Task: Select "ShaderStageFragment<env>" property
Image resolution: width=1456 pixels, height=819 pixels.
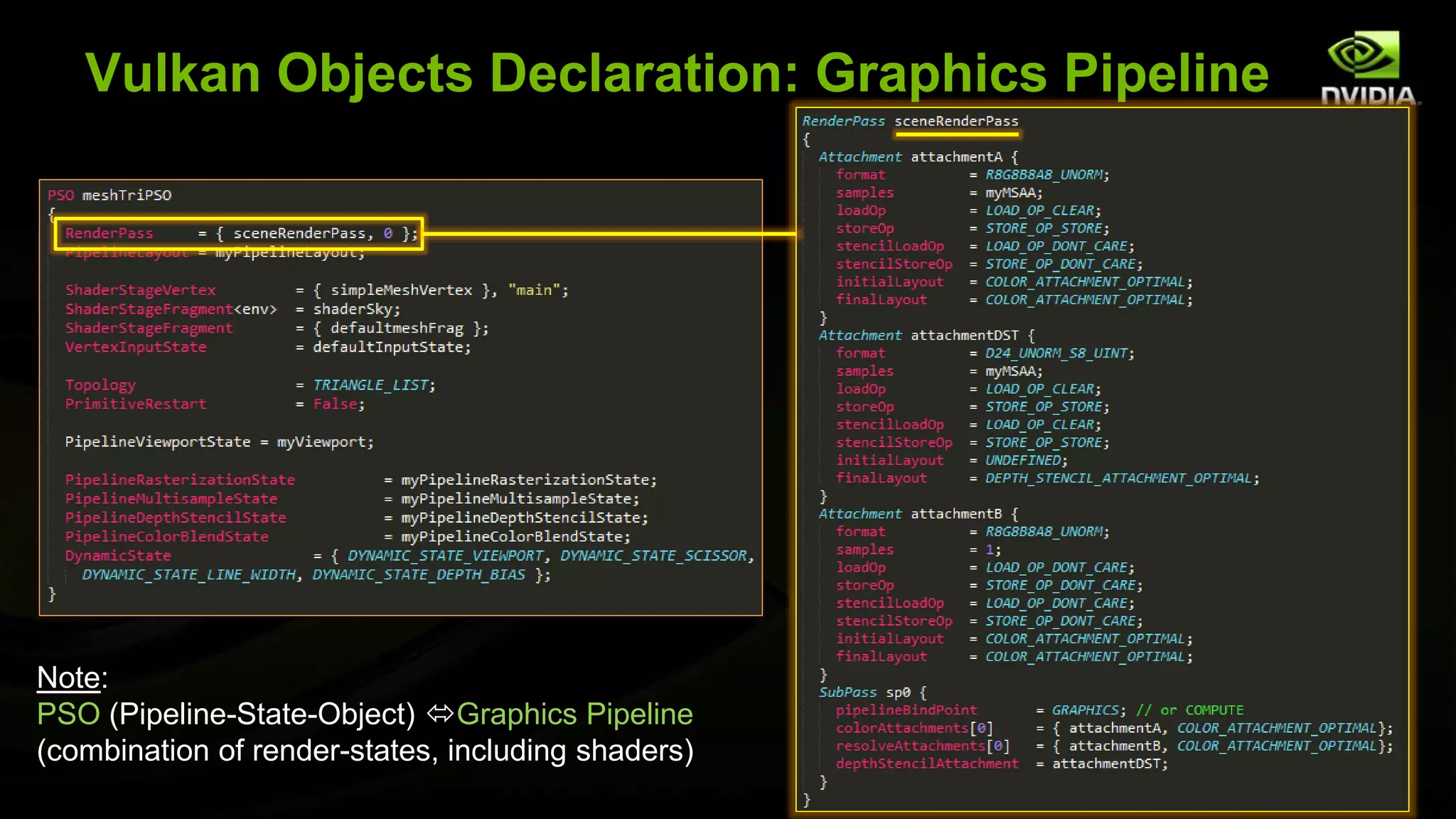Action: (171, 309)
